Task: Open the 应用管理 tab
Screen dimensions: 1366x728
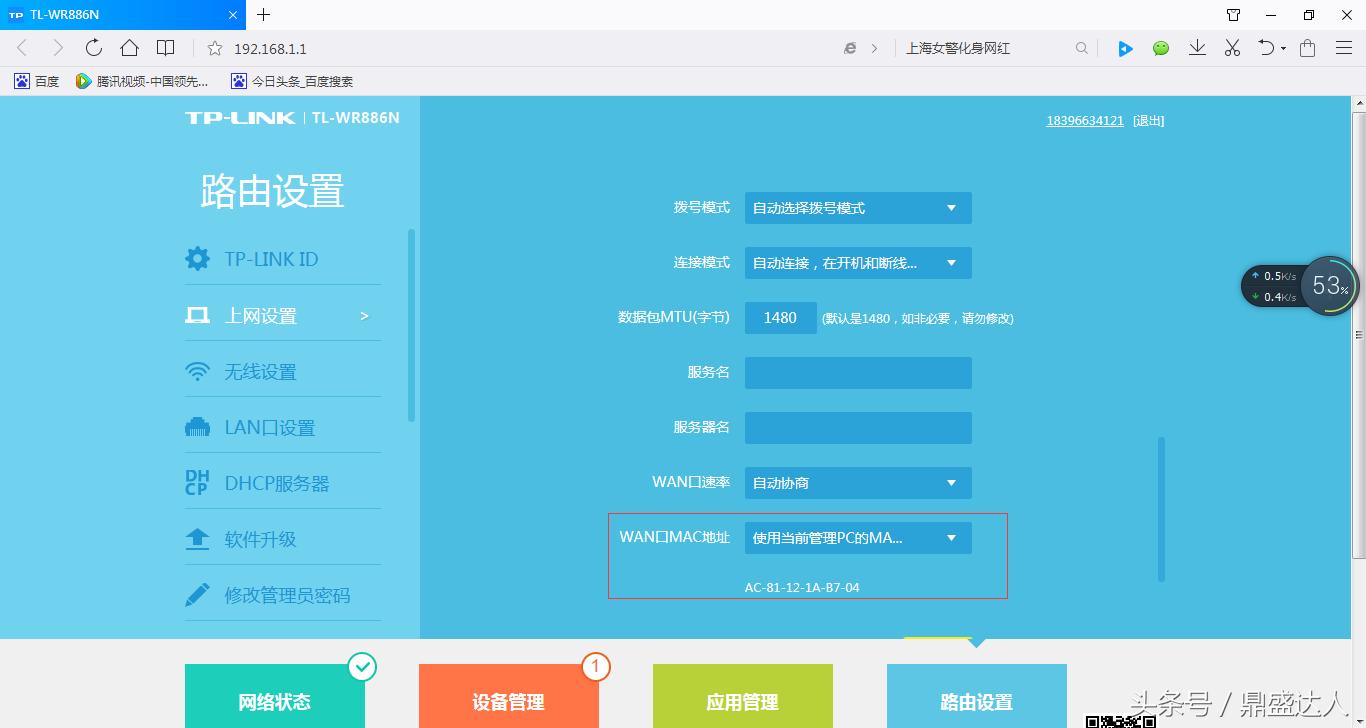Action: (x=742, y=701)
